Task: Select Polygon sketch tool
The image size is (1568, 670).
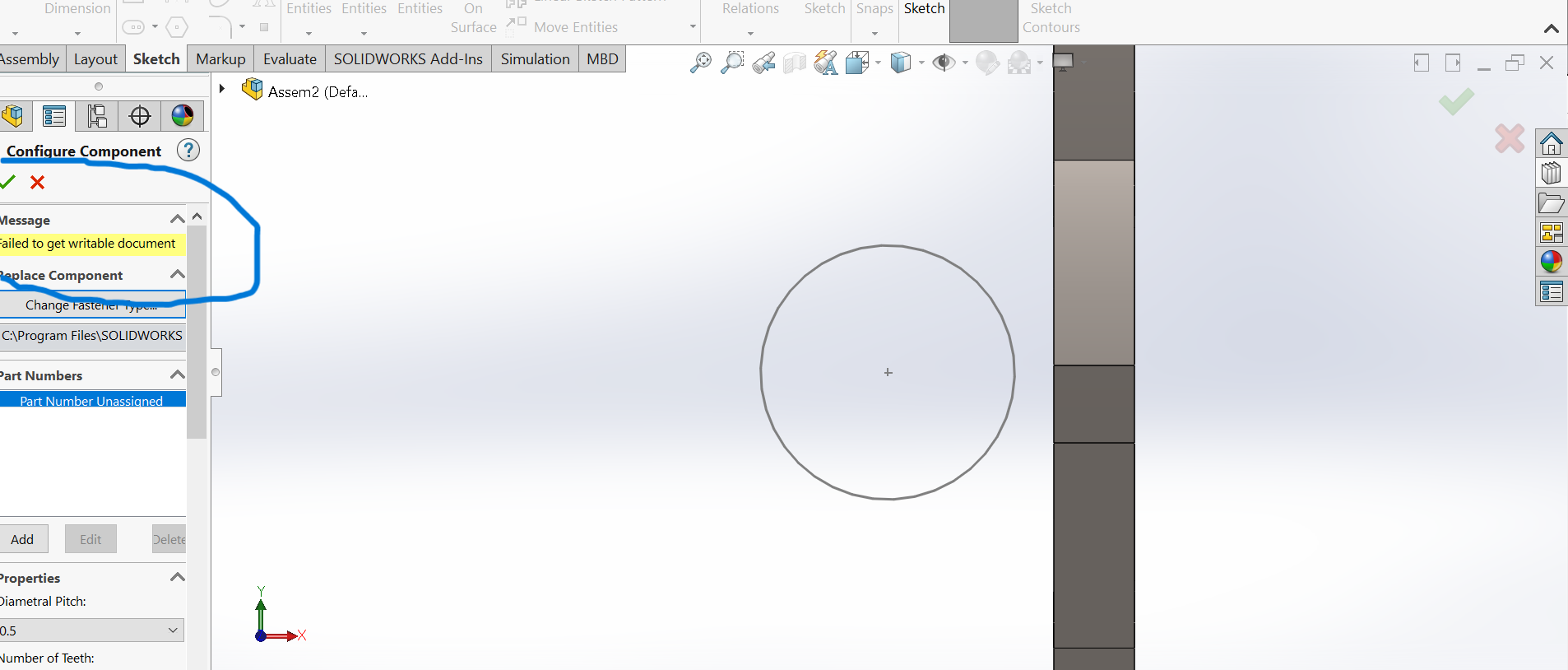Action: click(177, 27)
